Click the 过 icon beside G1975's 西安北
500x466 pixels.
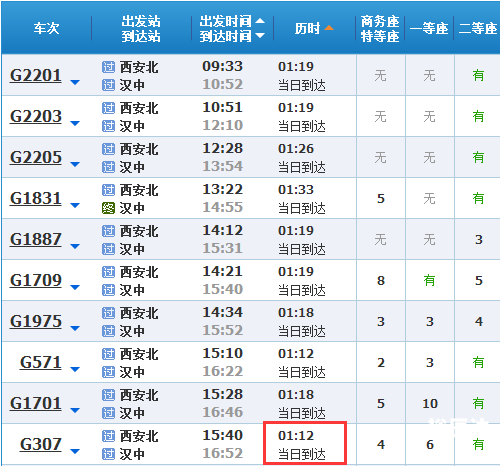point(108,313)
